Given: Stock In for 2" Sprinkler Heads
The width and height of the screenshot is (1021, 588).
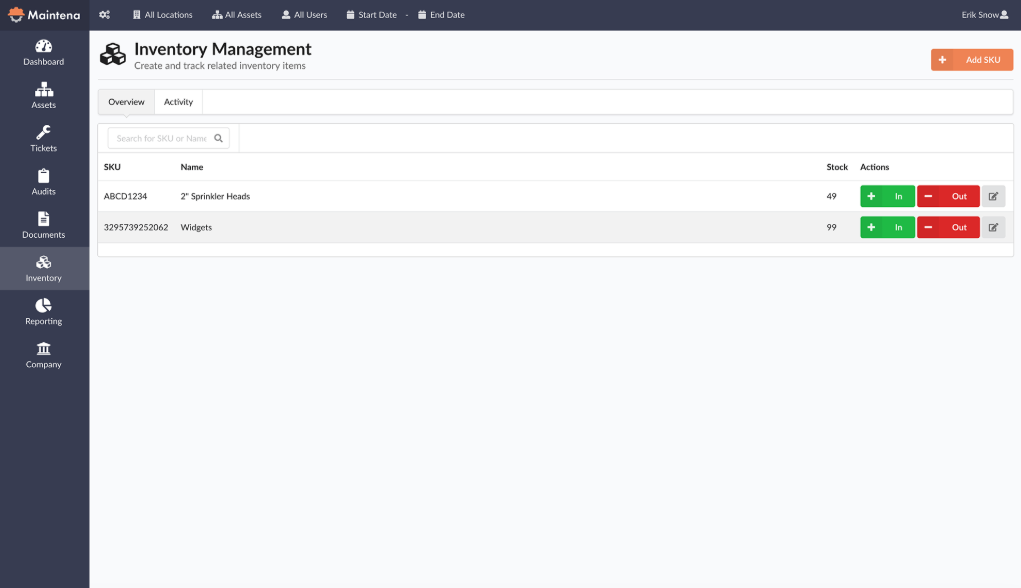Looking at the screenshot, I should (x=888, y=196).
